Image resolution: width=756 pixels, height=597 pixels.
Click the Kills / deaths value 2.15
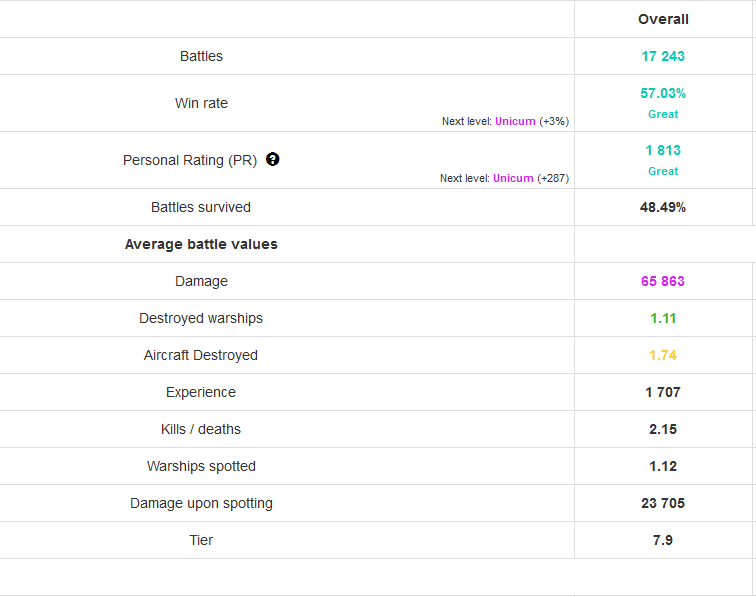click(663, 429)
